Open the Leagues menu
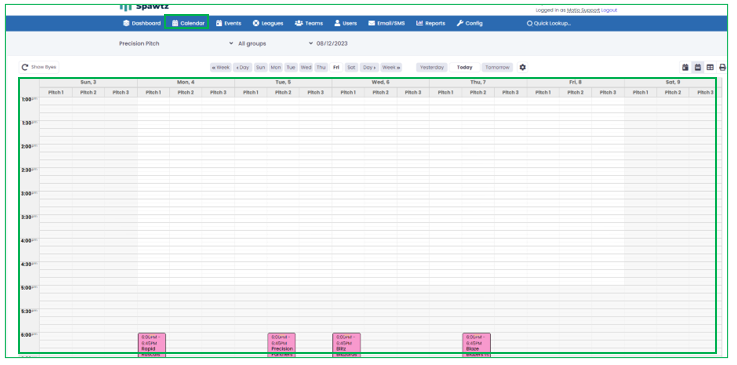Image resolution: width=737 pixels, height=365 pixels. click(x=267, y=23)
